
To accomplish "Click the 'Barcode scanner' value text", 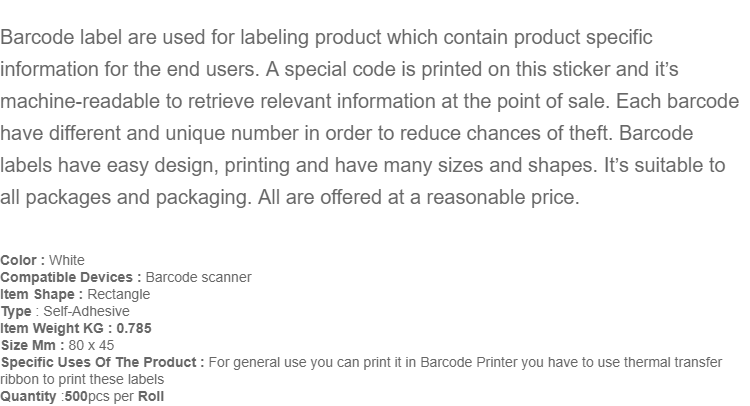I will point(199,277).
